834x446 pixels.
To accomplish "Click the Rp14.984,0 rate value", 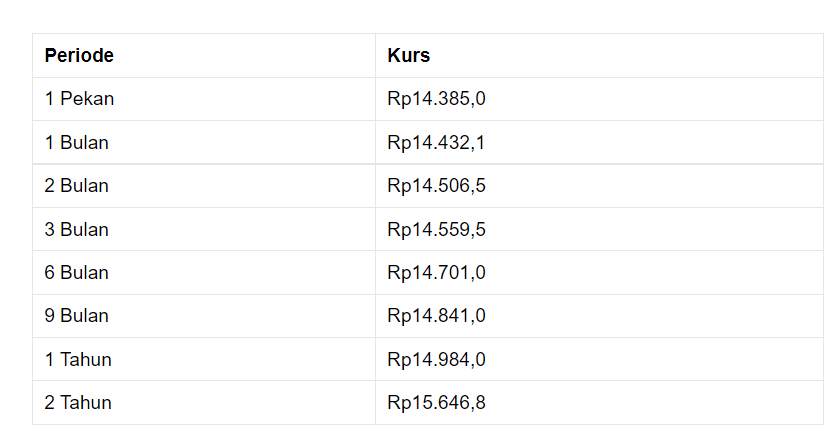I will pyautogui.click(x=436, y=360).
